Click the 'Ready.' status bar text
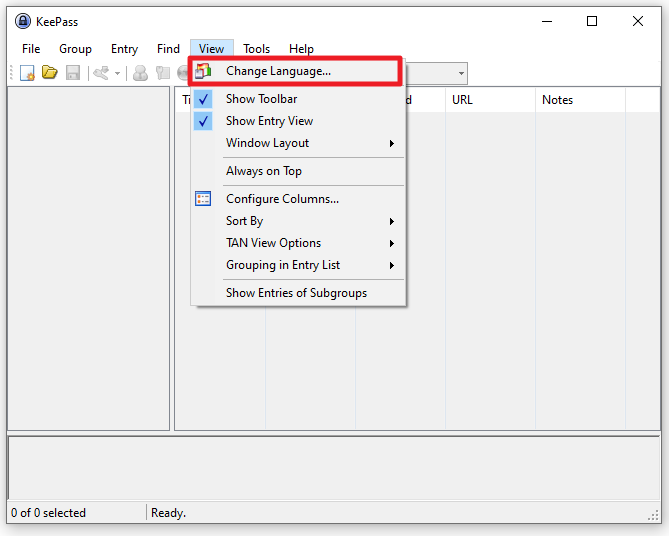669x536 pixels. [169, 513]
